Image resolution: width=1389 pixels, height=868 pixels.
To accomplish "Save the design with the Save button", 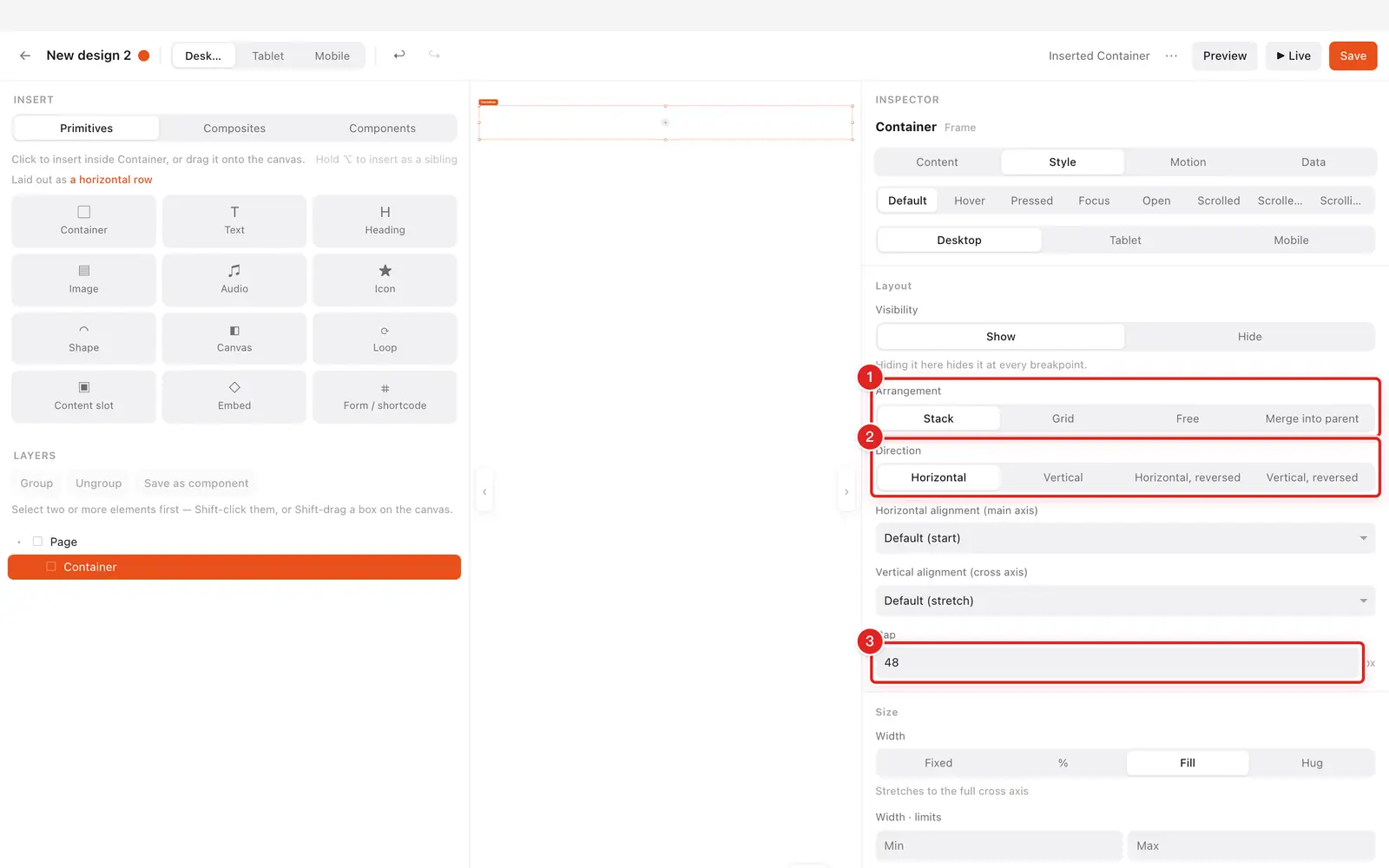I will 1353,56.
